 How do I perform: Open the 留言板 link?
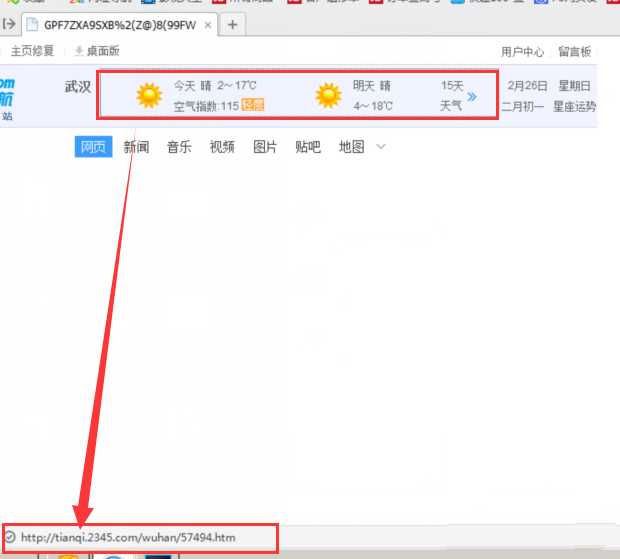574,51
